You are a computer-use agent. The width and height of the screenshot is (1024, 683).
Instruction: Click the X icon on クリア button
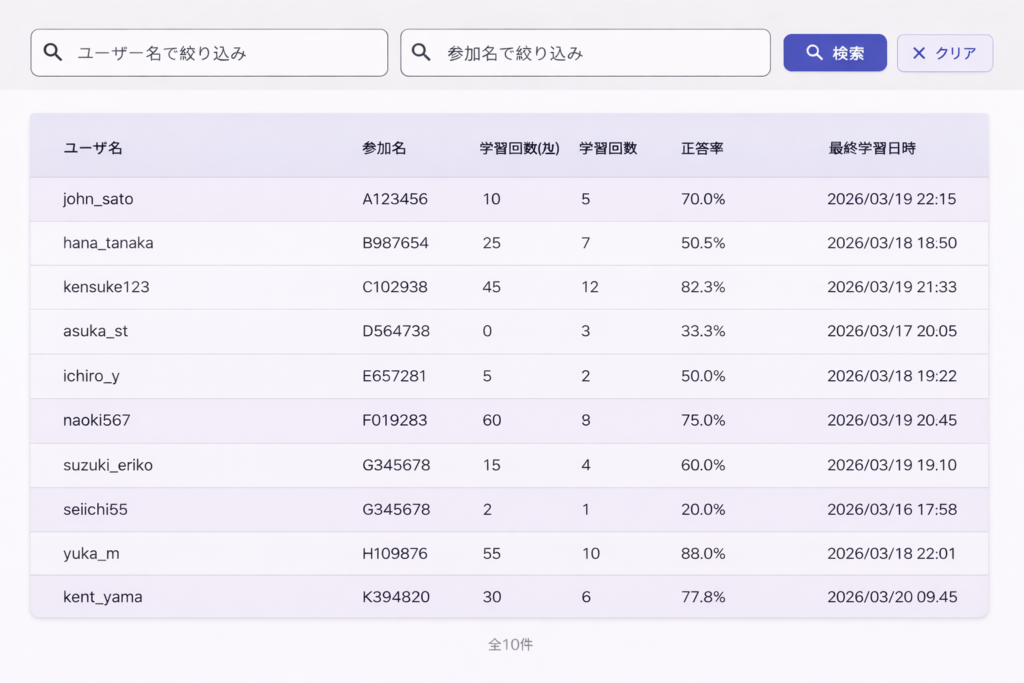coord(919,53)
